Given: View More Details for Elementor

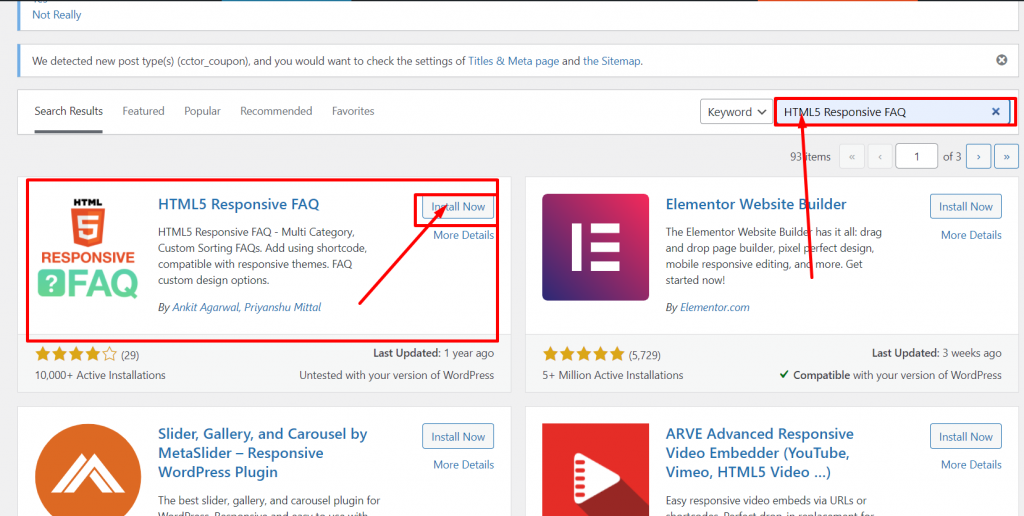Looking at the screenshot, I should (971, 235).
